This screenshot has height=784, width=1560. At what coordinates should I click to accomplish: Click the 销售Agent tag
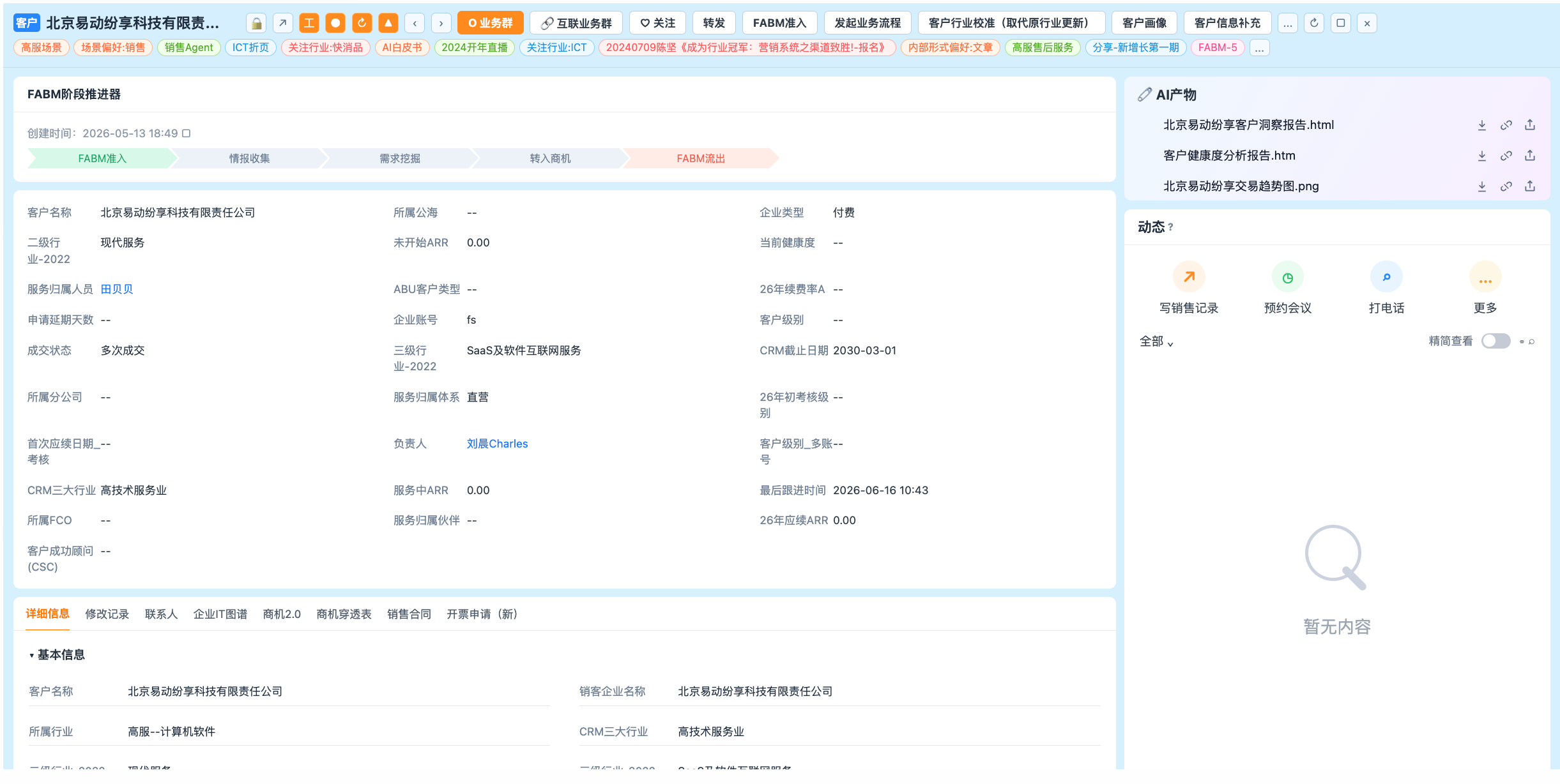[189, 48]
